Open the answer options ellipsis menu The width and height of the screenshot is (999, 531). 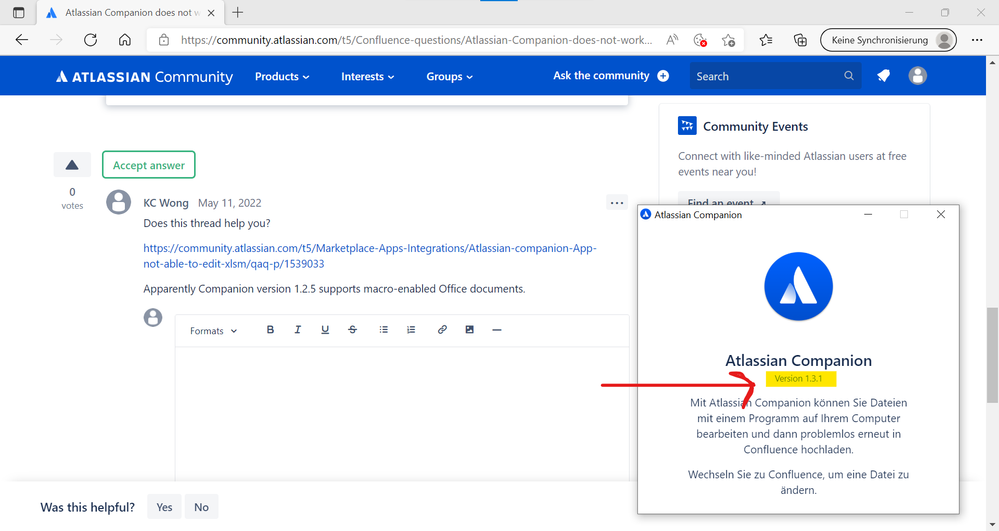click(x=617, y=203)
